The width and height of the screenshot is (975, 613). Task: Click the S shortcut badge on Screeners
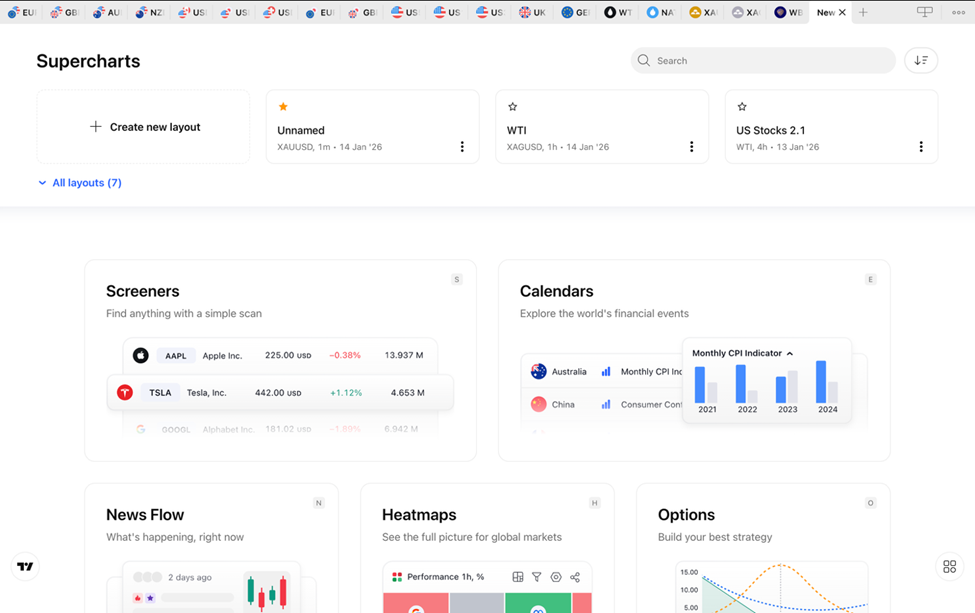coord(457,279)
